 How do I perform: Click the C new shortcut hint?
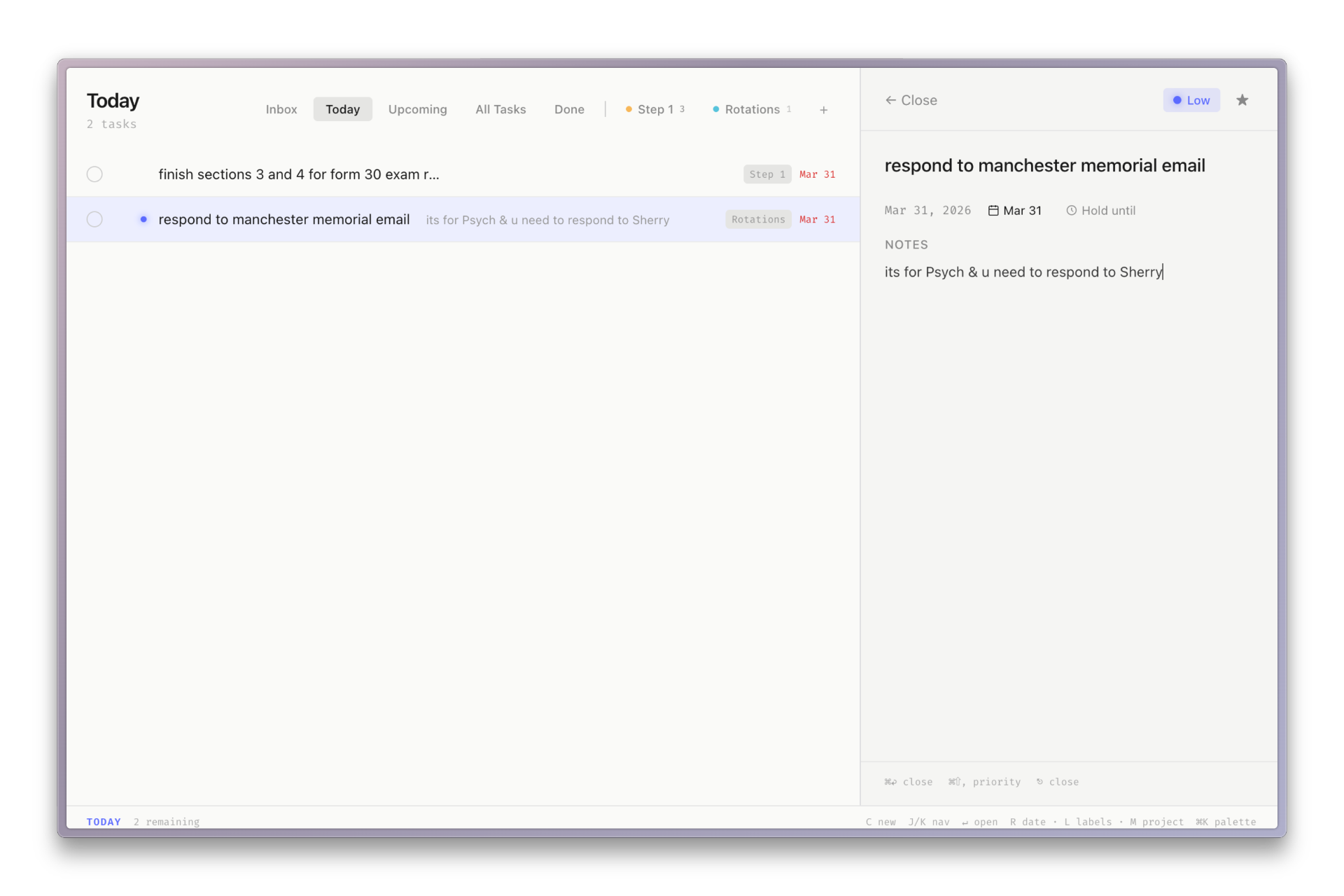(x=881, y=822)
